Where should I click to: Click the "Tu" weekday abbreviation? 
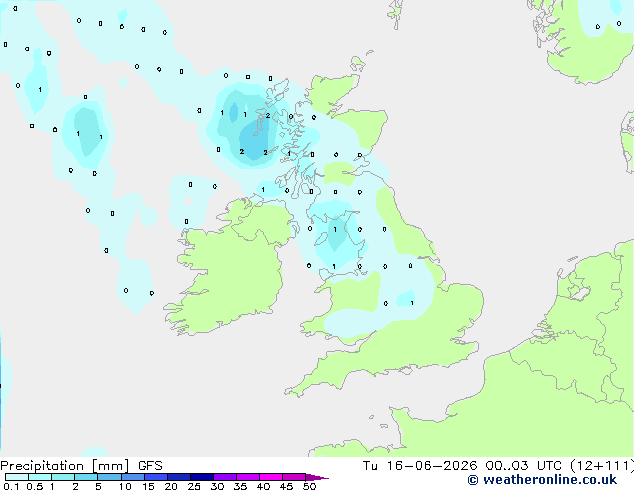370,466
